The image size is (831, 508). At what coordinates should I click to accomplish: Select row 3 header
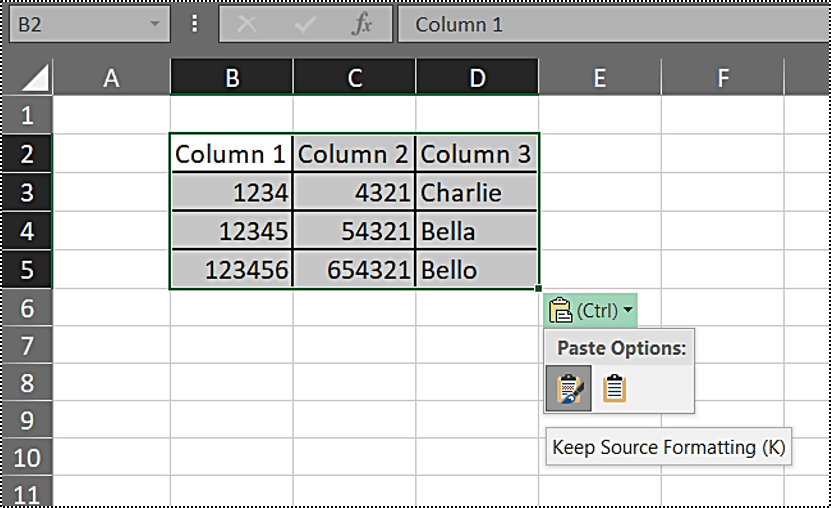pos(27,192)
